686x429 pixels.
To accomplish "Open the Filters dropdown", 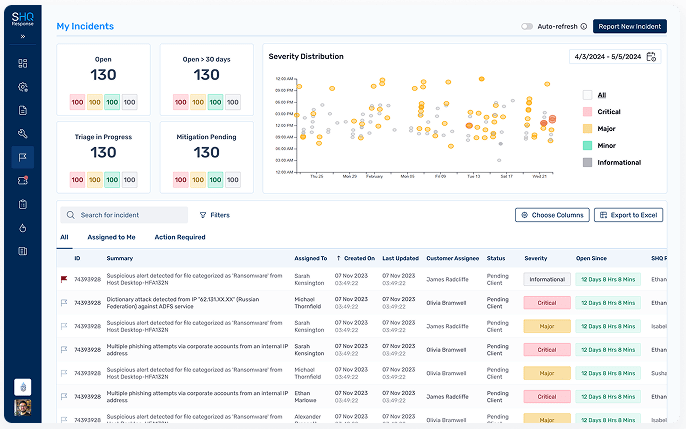I will click(x=215, y=215).
